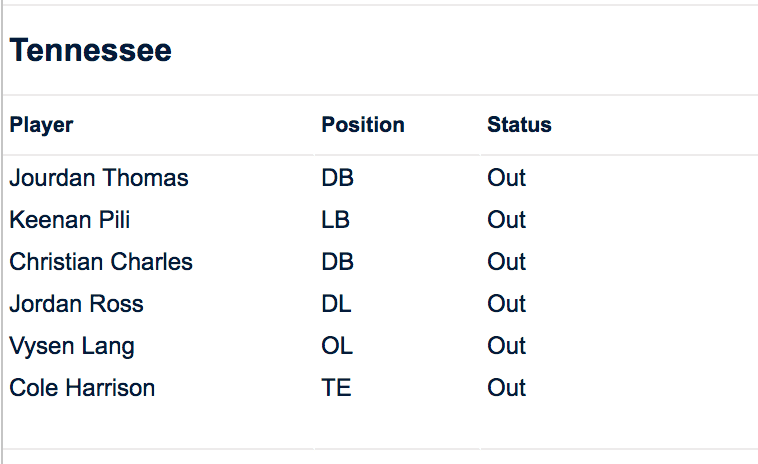The width and height of the screenshot is (758, 464).
Task: Click the Out status for Cole Harrison
Action: click(506, 388)
